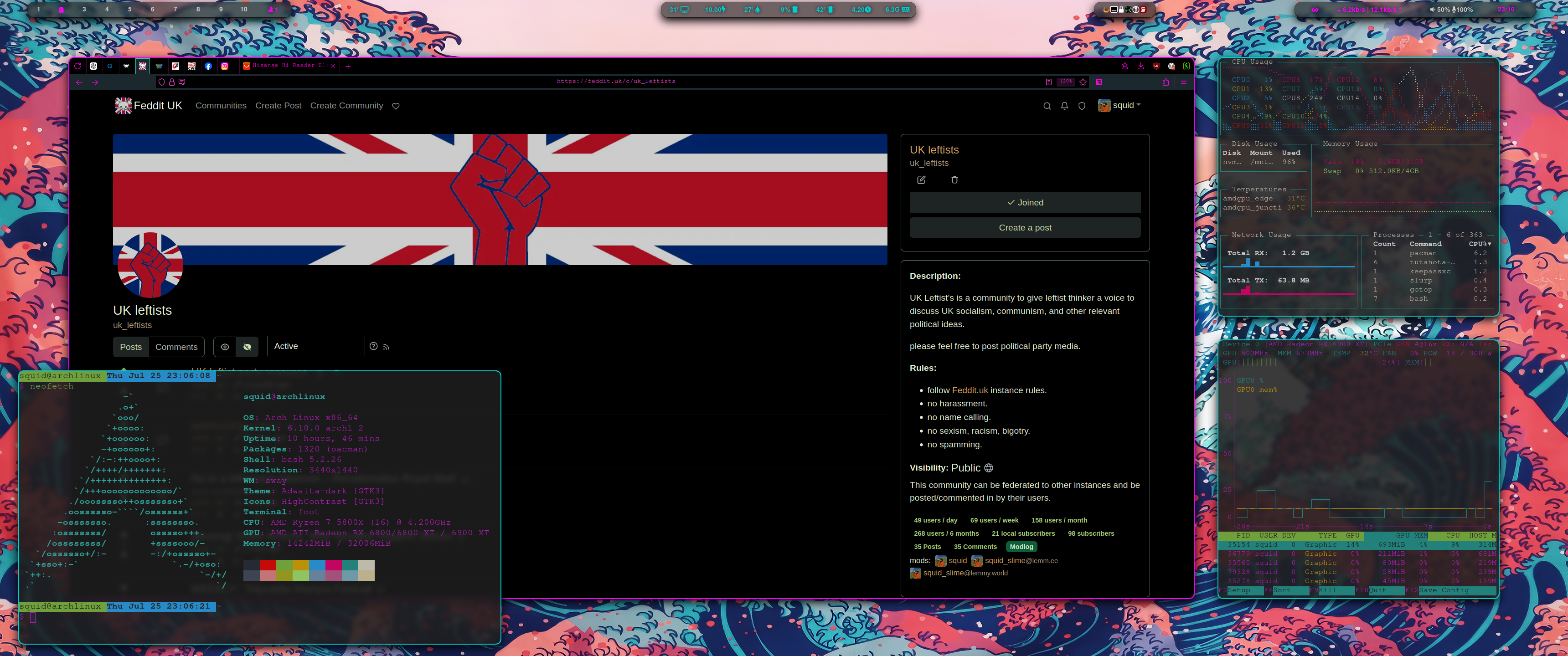Click the edit community pencil icon
Screen dimensions: 1568x656
coord(921,180)
